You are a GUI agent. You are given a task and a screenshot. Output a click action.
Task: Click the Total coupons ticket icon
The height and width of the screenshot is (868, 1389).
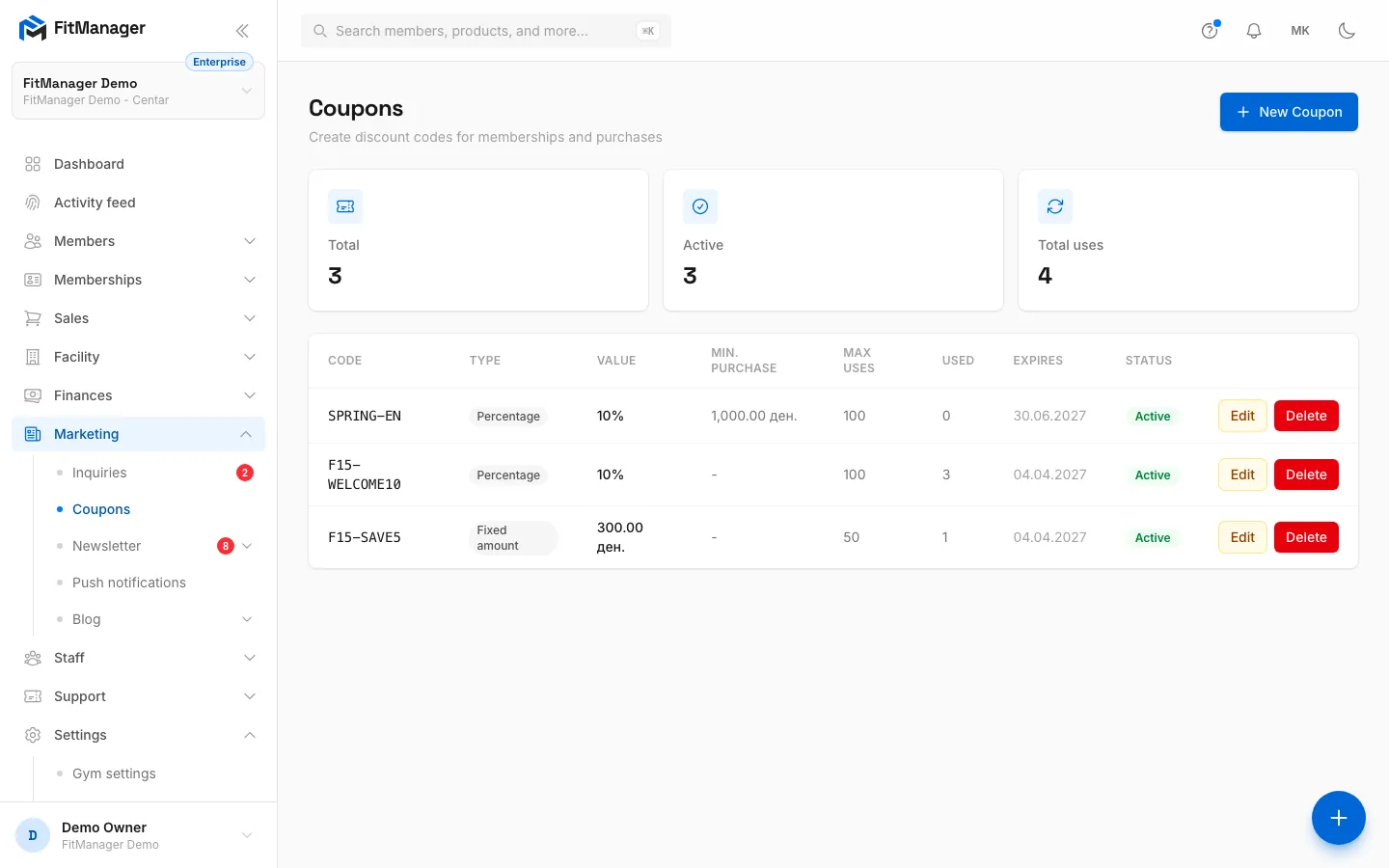point(345,206)
